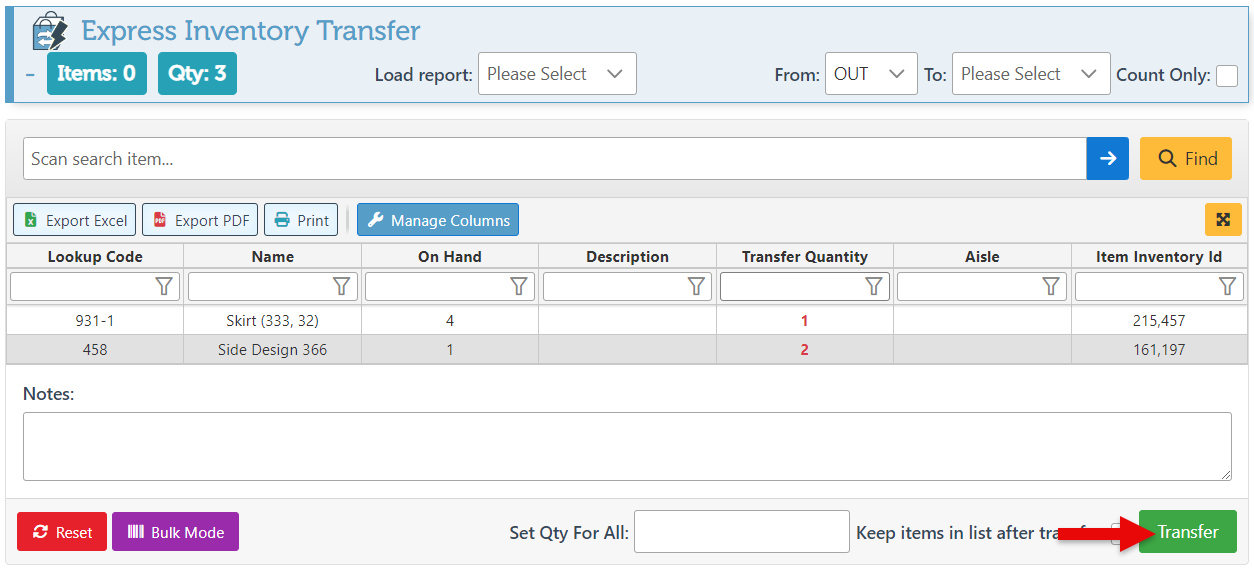
Task: Select the Side Design 366 row
Action: pos(272,350)
